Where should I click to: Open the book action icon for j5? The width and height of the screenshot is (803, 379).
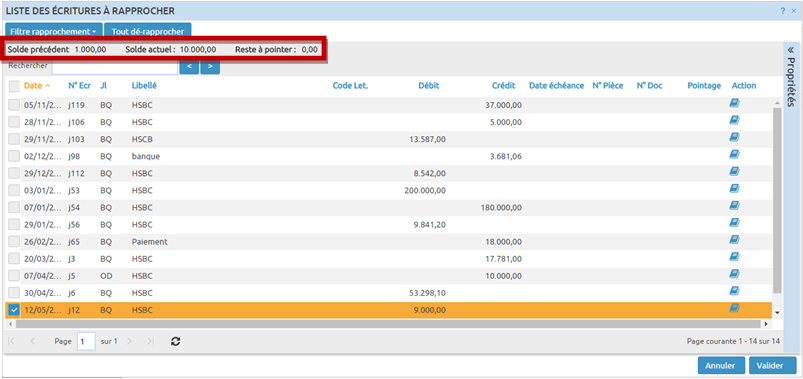pyautogui.click(x=734, y=274)
